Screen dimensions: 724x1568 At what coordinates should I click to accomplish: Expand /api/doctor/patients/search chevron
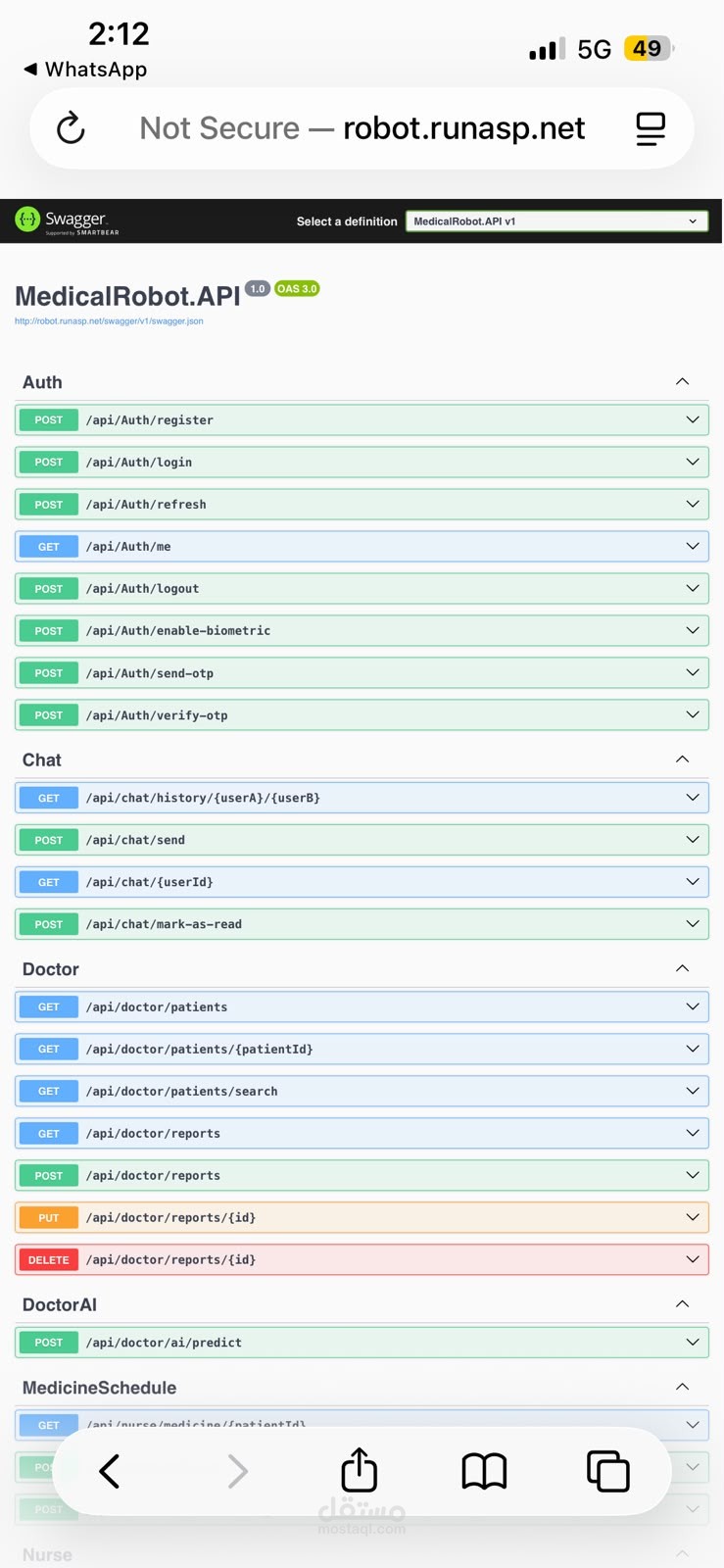[x=693, y=1091]
